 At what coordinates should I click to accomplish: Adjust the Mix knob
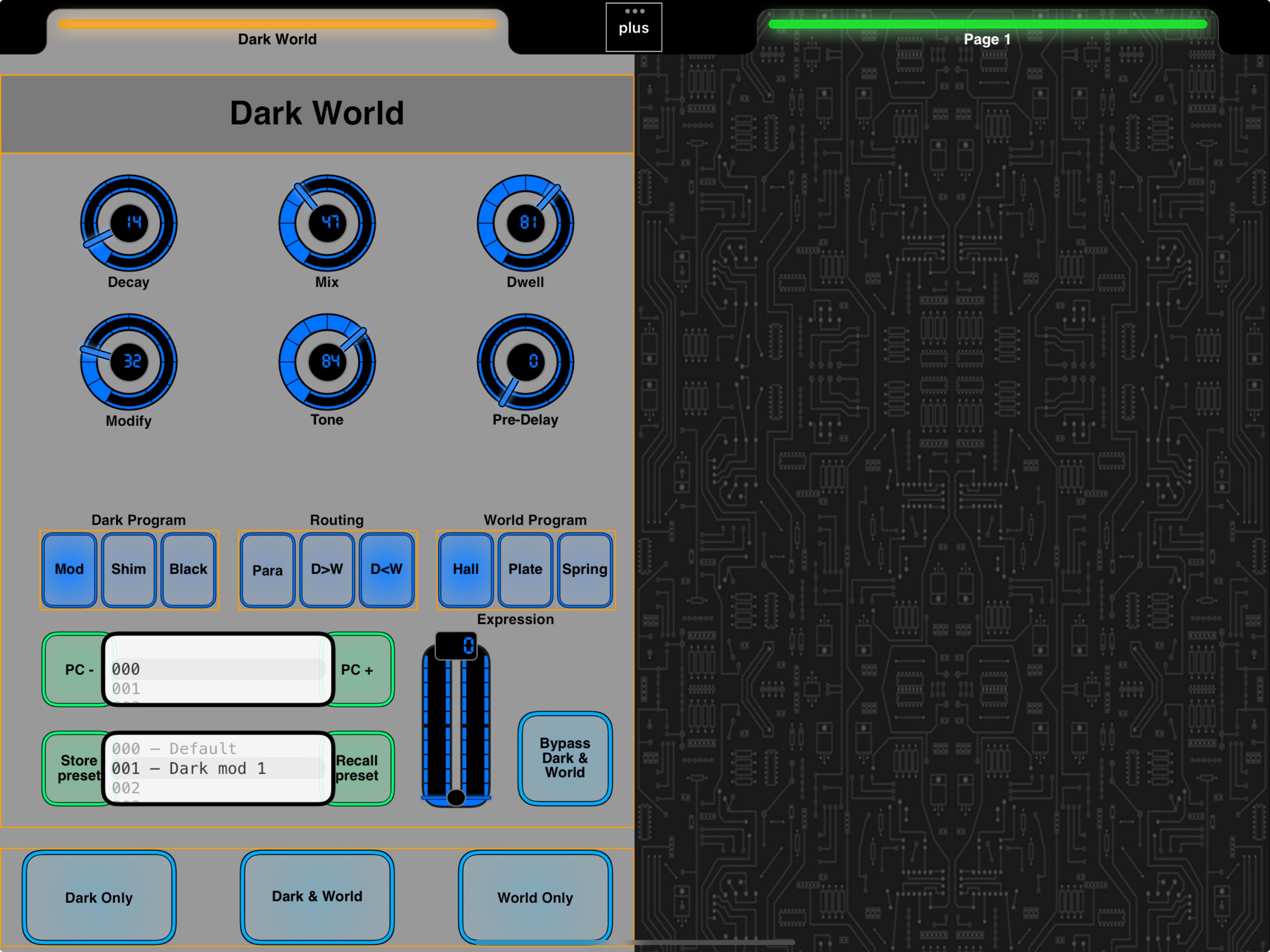327,223
